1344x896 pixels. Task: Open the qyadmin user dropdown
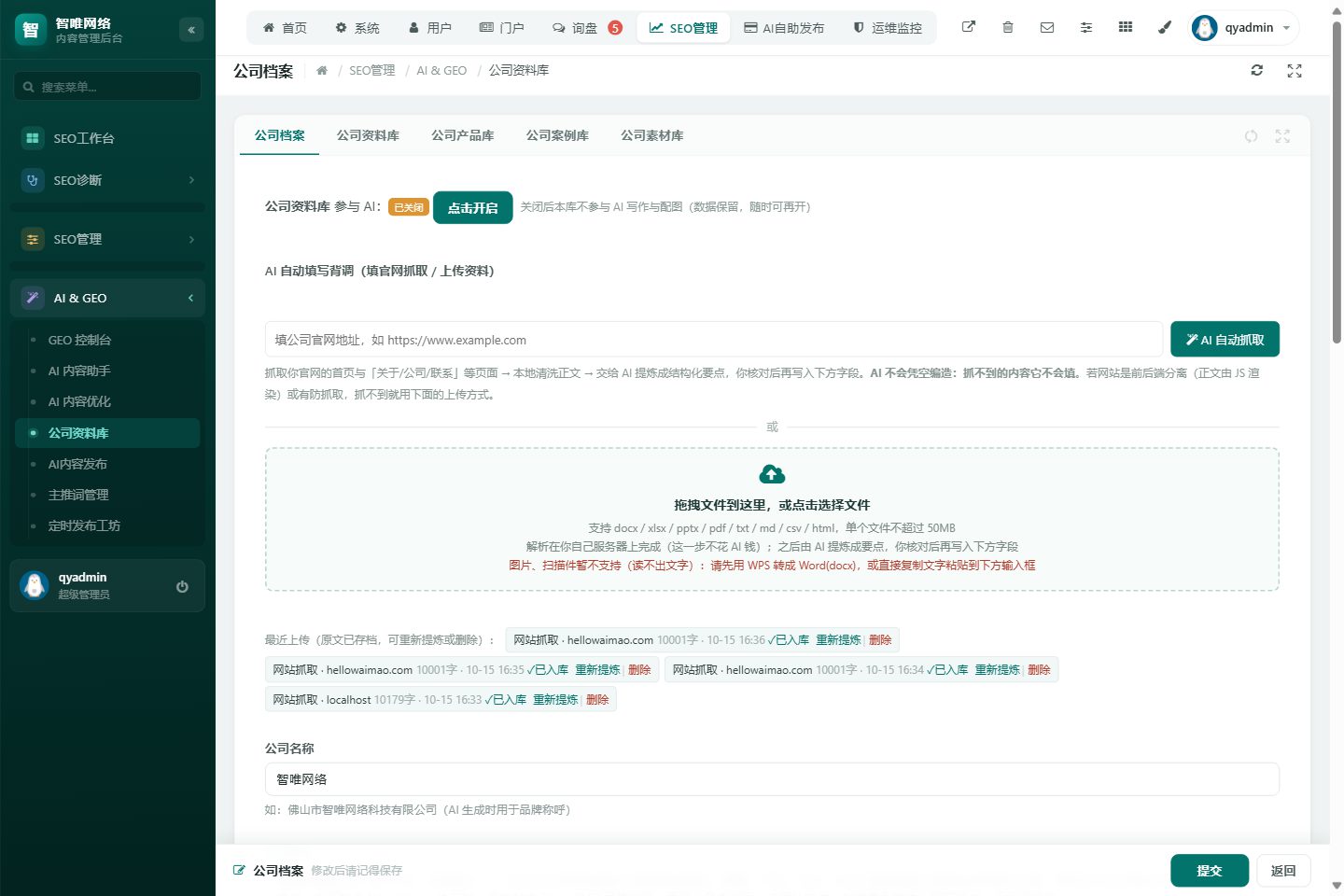click(1244, 28)
